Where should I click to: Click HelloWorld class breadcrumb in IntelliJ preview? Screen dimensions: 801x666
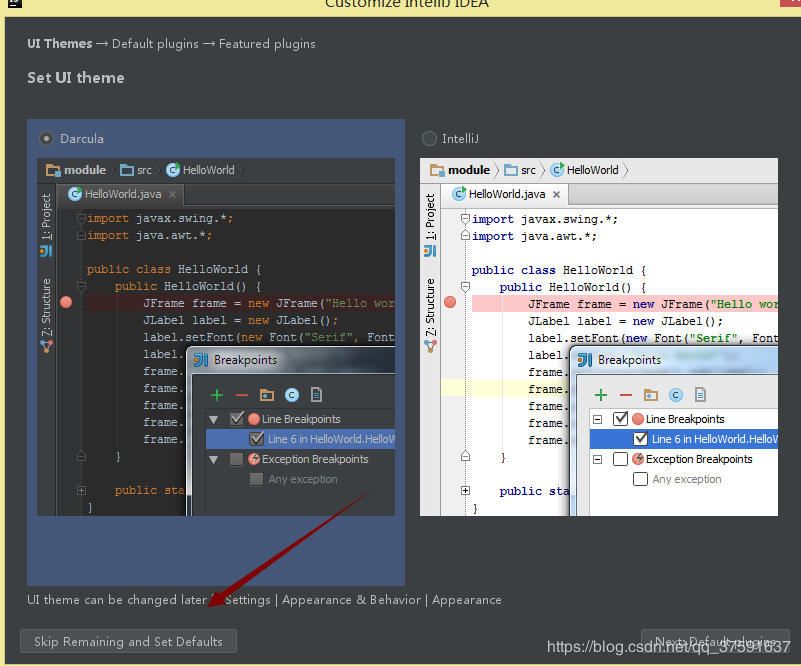(584, 170)
